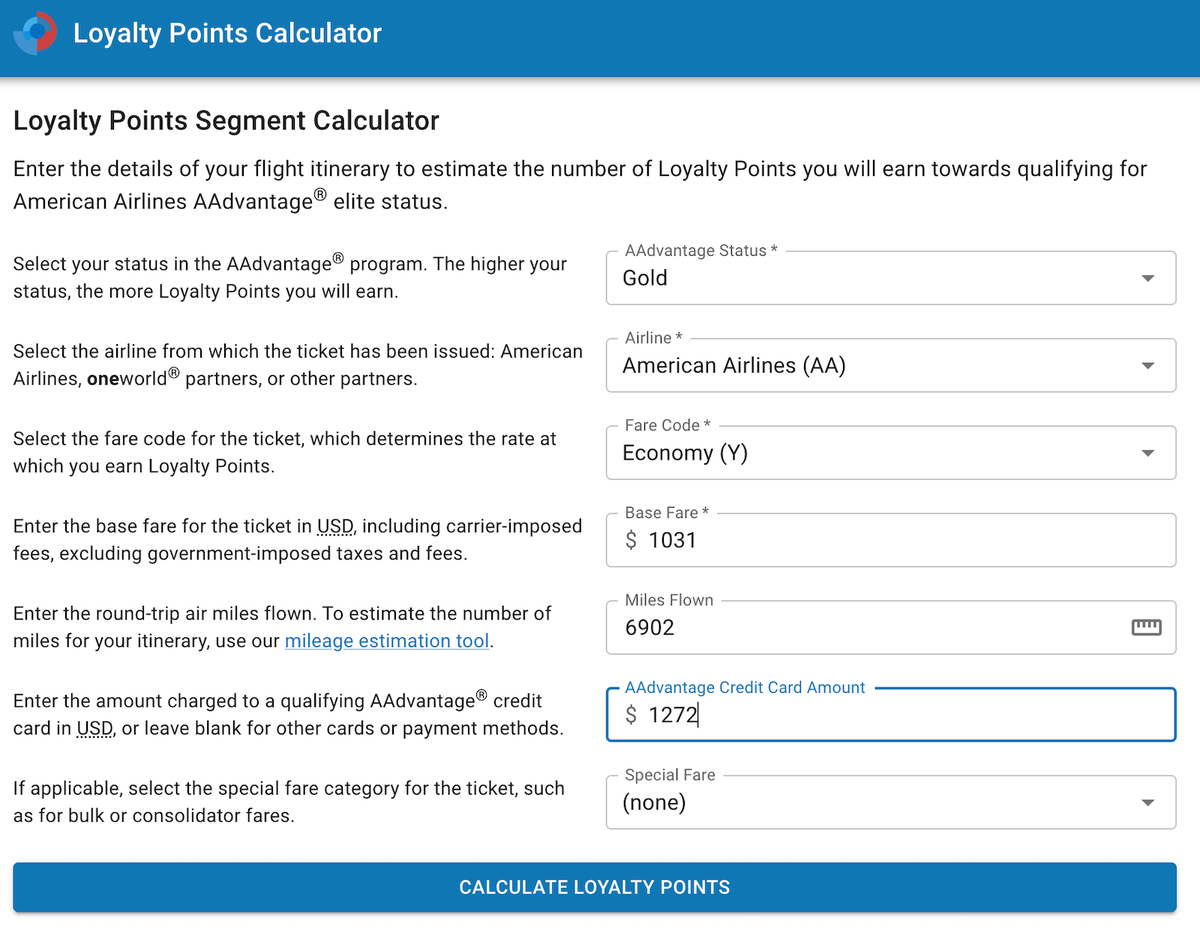
Task: Click the dollar sign icon in Base Fare
Action: coord(631,540)
